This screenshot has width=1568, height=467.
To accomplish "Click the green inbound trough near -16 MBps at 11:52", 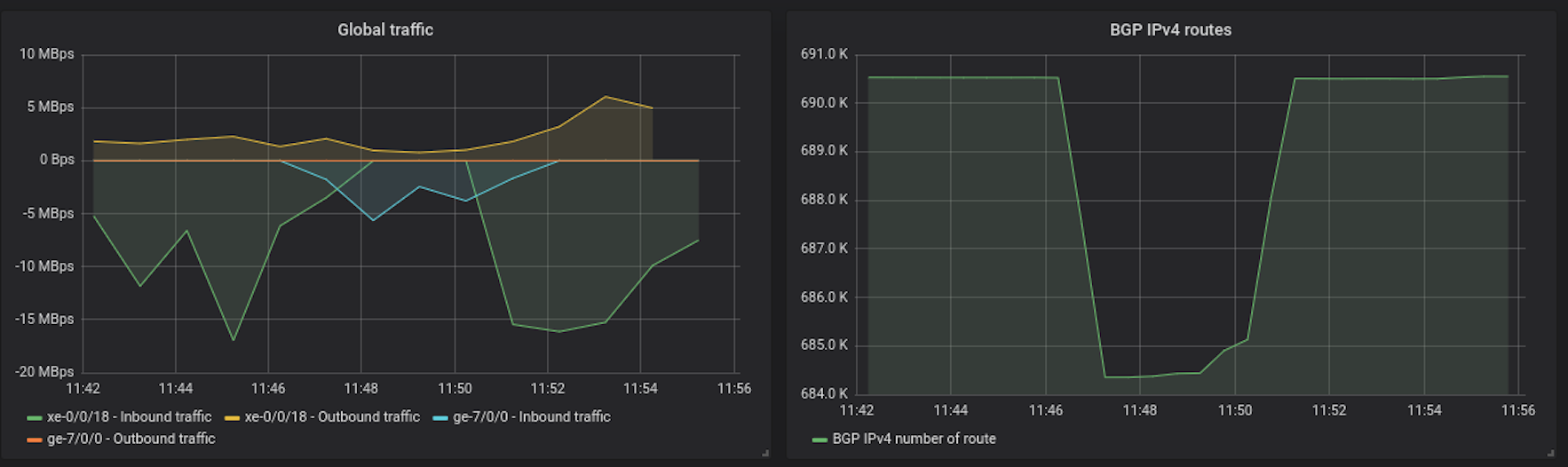I will pos(558,332).
